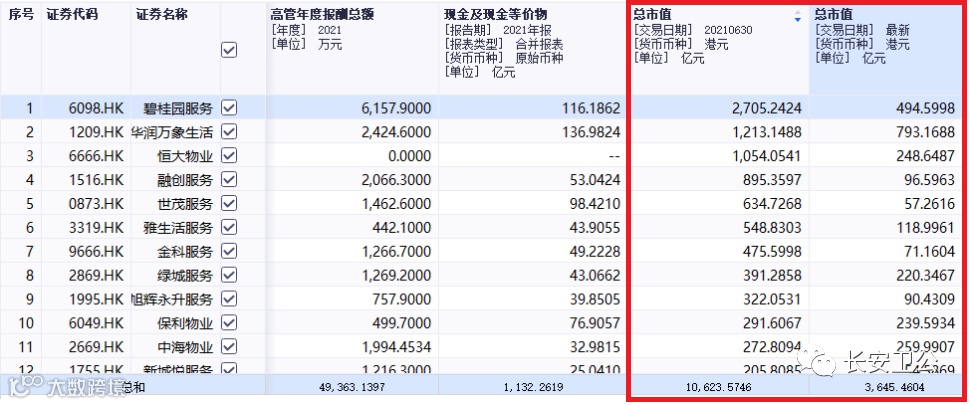Uncheck the checkbox for 碧桂园服务
The height and width of the screenshot is (405, 970).
229,108
